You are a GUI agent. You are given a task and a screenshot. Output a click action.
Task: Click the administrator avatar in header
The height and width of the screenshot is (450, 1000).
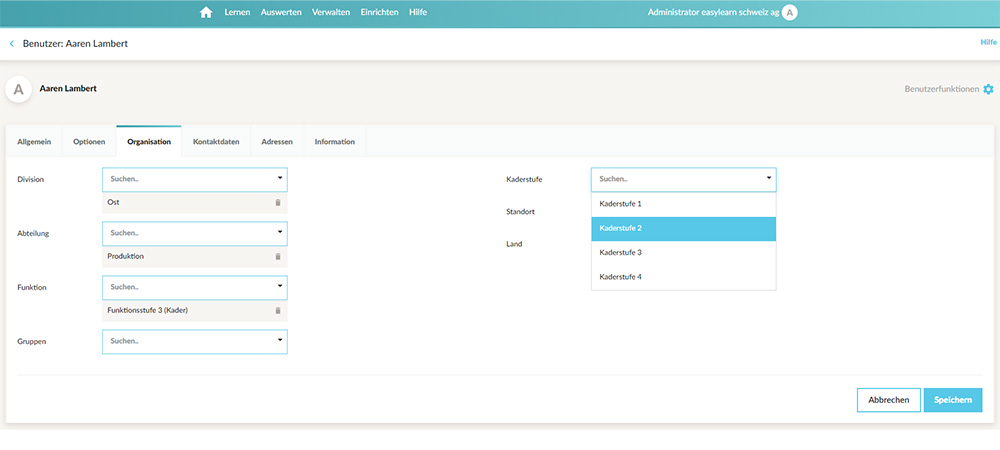point(789,12)
